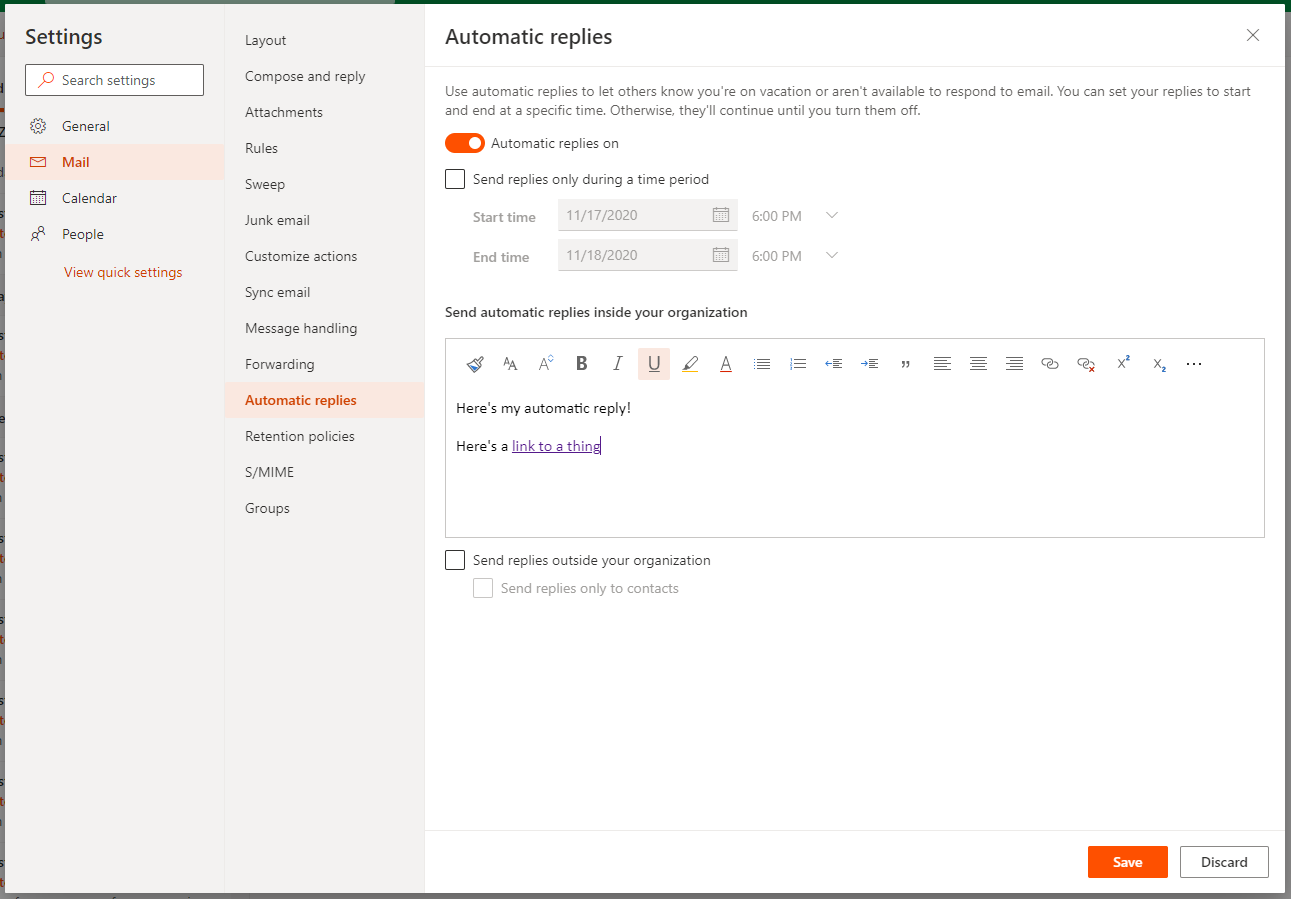Expand the End time hour dropdown
This screenshot has height=899, width=1291.
click(x=831, y=255)
